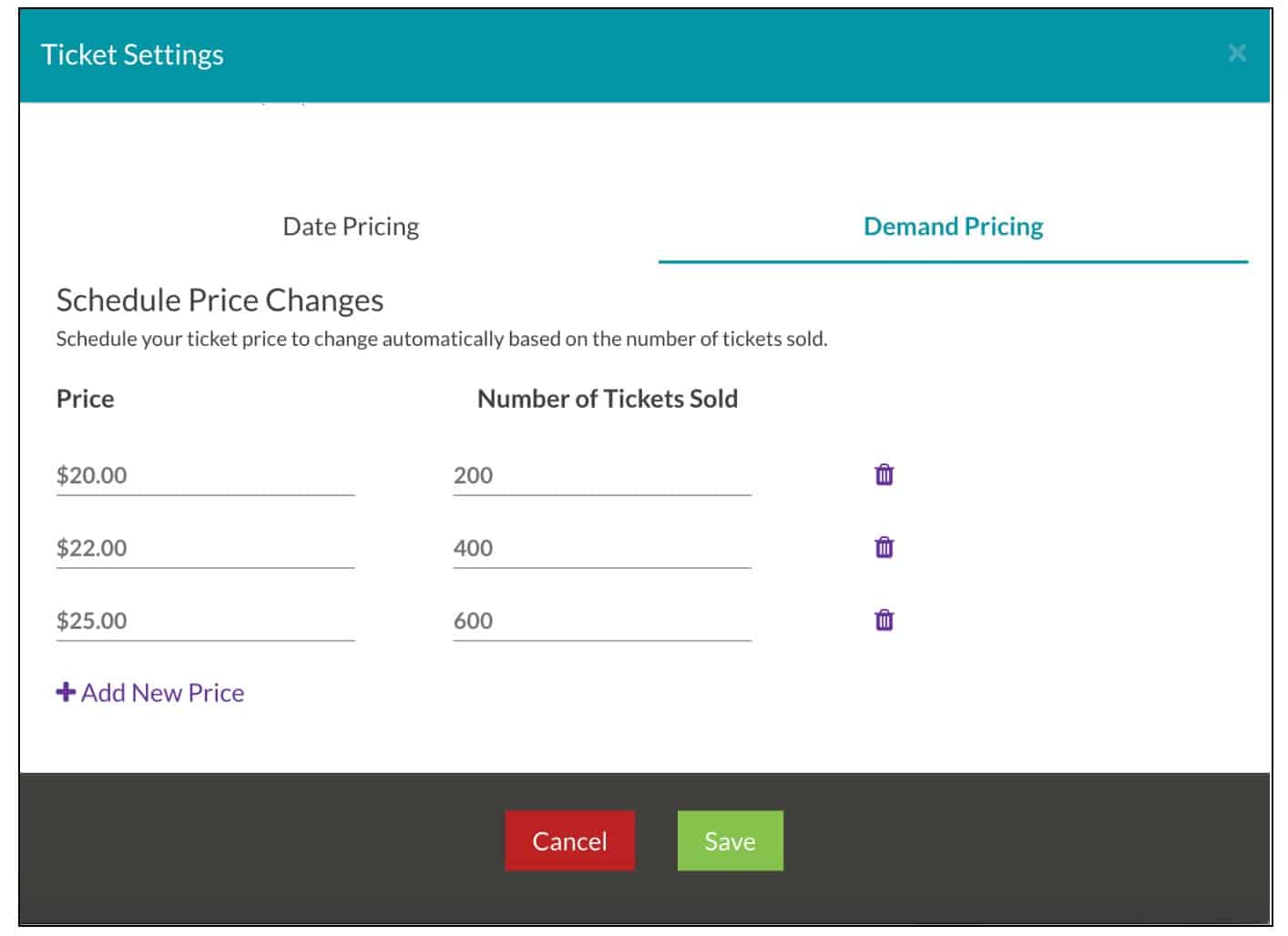Click the trash icon next to the last row
1288x936 pixels.
coord(882,620)
